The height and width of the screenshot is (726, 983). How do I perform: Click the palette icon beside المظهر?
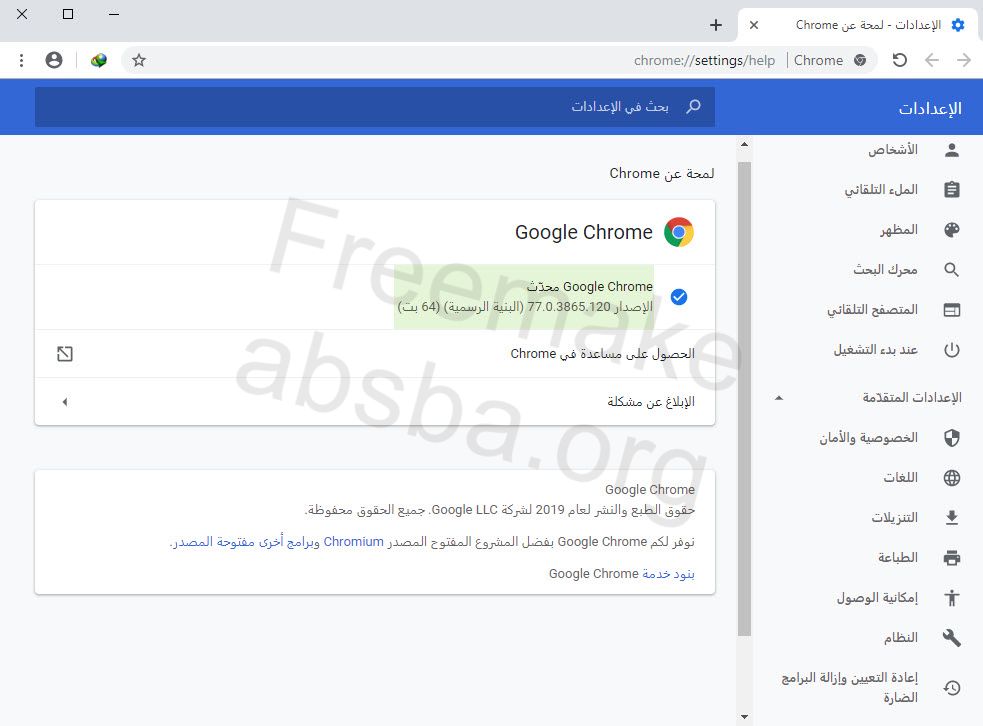click(952, 229)
